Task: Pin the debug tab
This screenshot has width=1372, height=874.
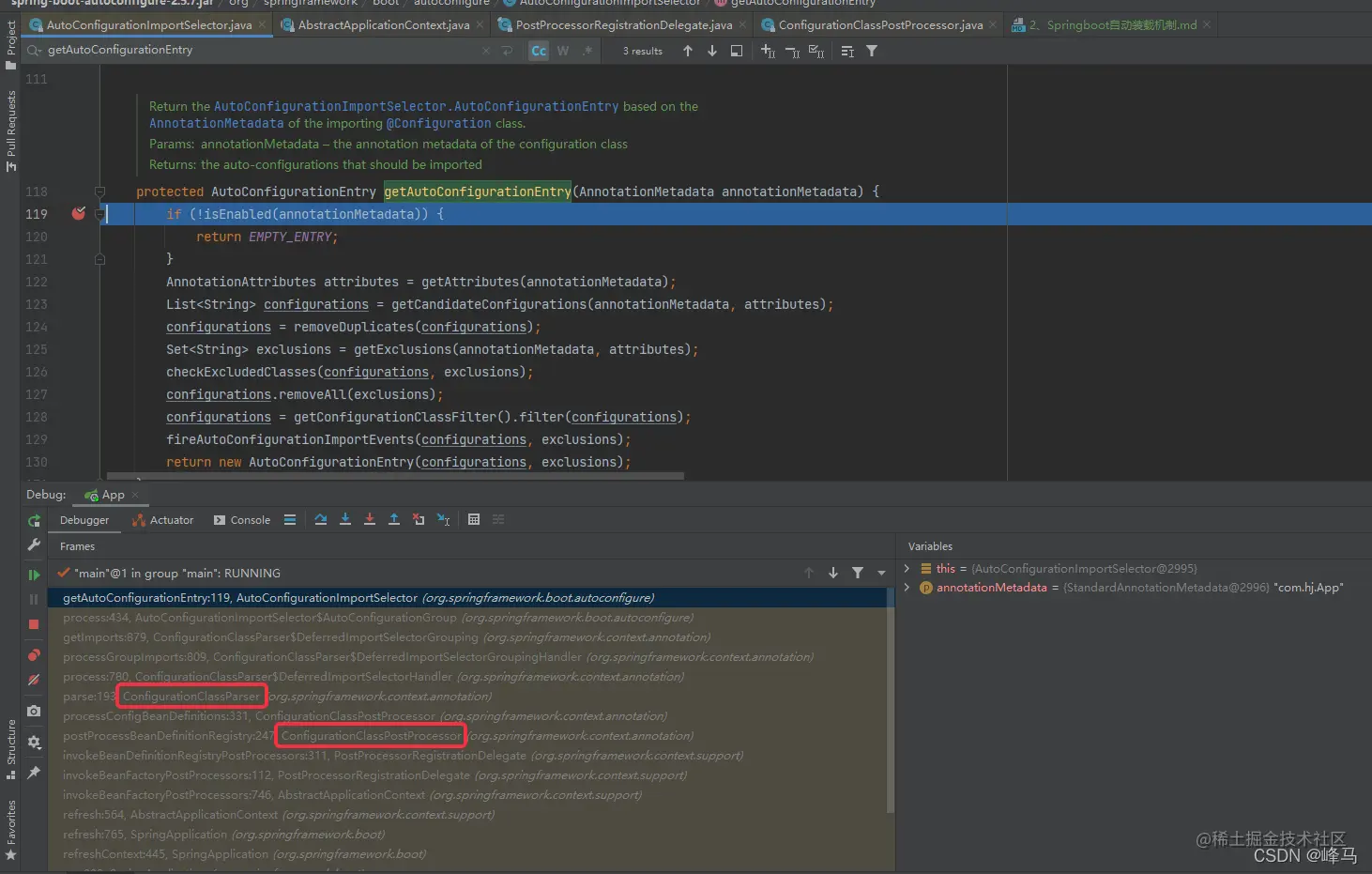Action: pyautogui.click(x=34, y=773)
